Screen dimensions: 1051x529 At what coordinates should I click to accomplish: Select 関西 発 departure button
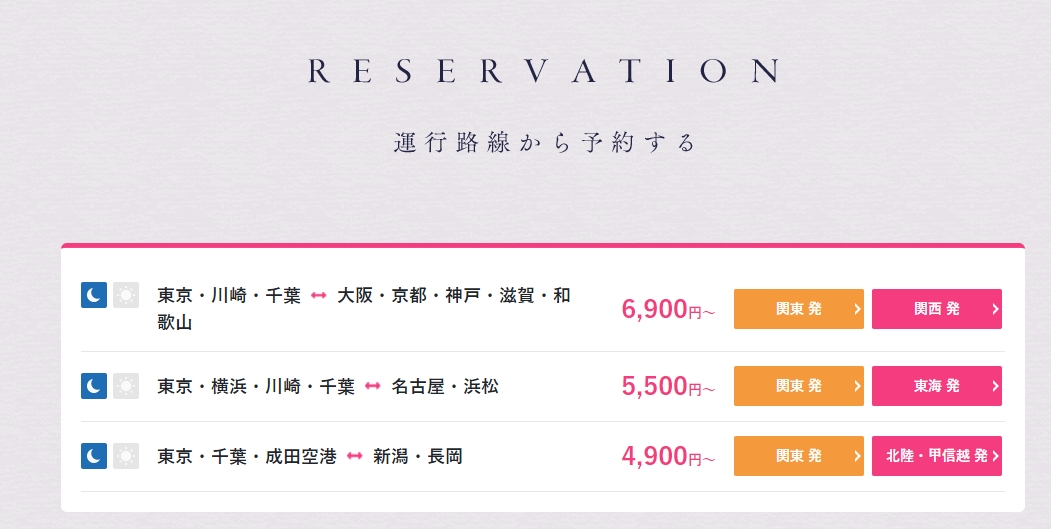(936, 309)
